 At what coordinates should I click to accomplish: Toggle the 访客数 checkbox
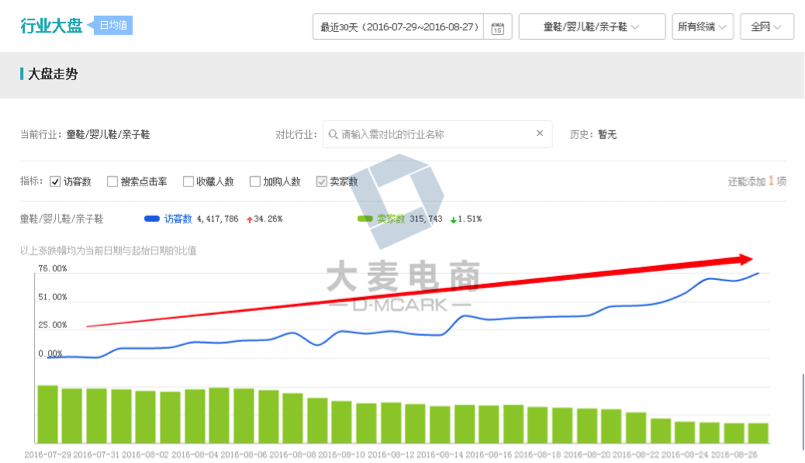pyautogui.click(x=56, y=182)
